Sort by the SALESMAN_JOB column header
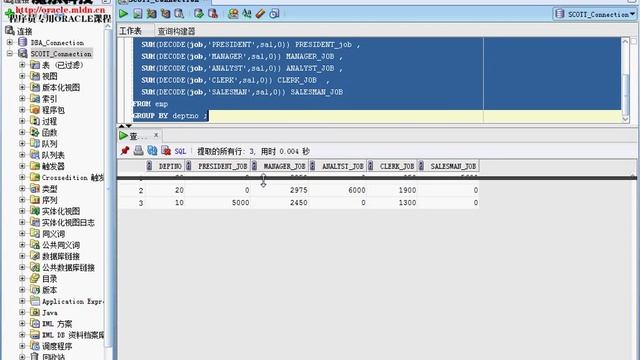The image size is (640, 360). [x=449, y=166]
